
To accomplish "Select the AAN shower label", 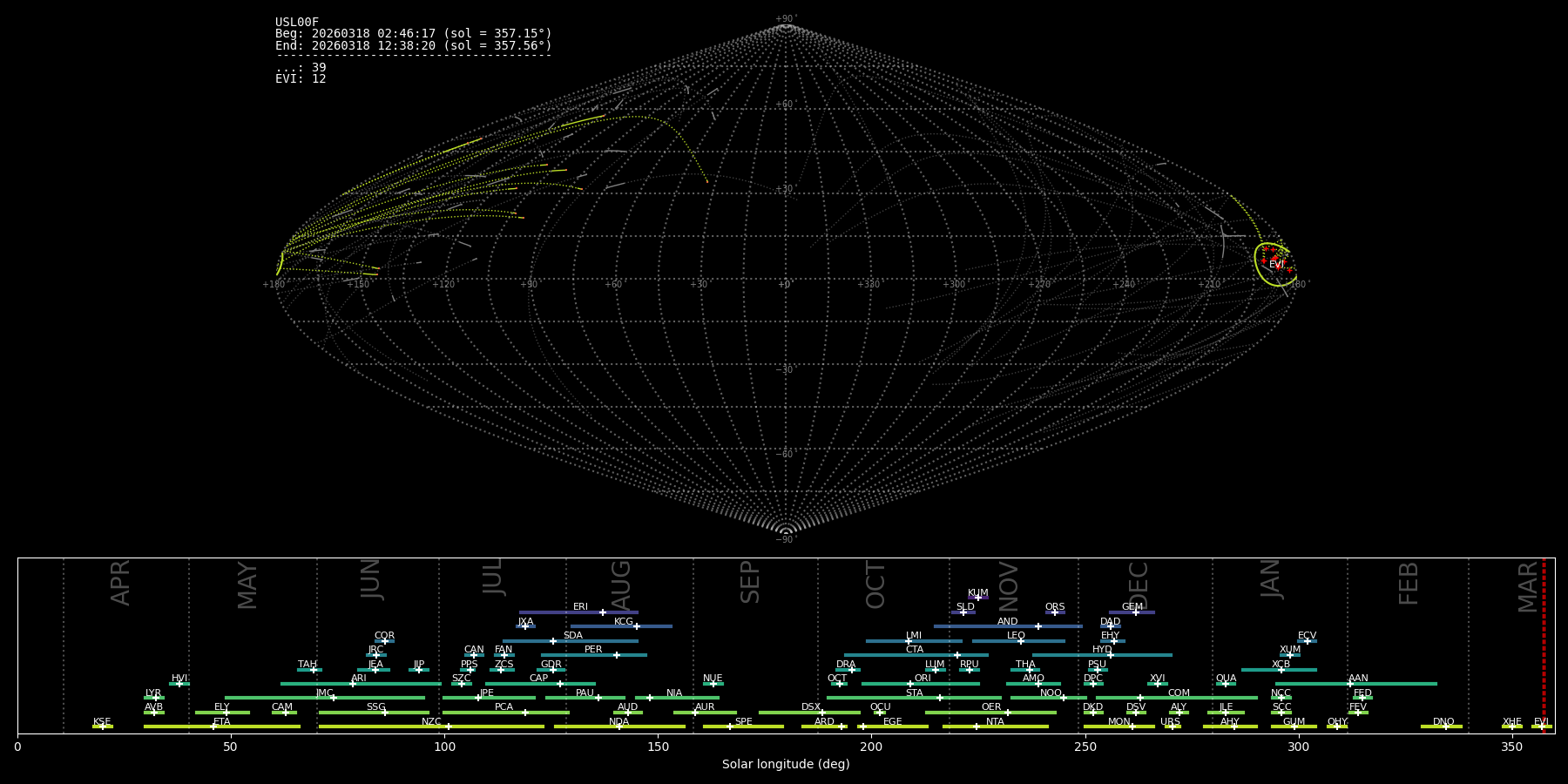I will (x=1358, y=679).
